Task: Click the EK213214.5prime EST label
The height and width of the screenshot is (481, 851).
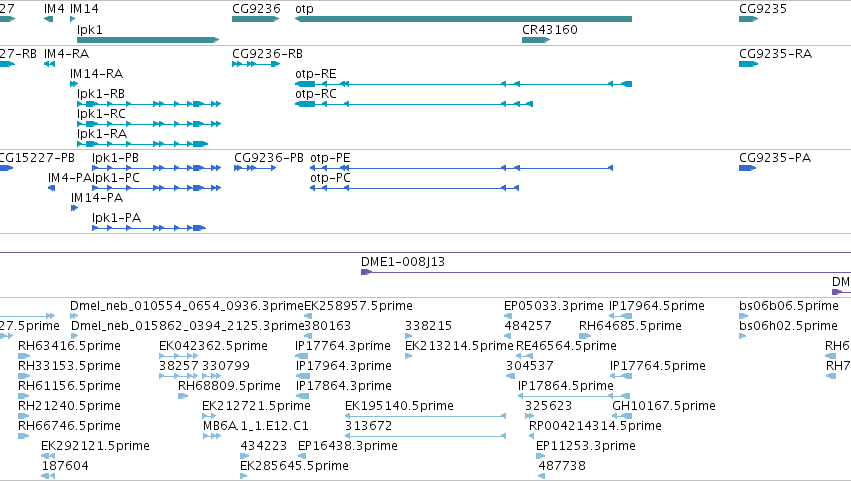Action: coord(459,346)
